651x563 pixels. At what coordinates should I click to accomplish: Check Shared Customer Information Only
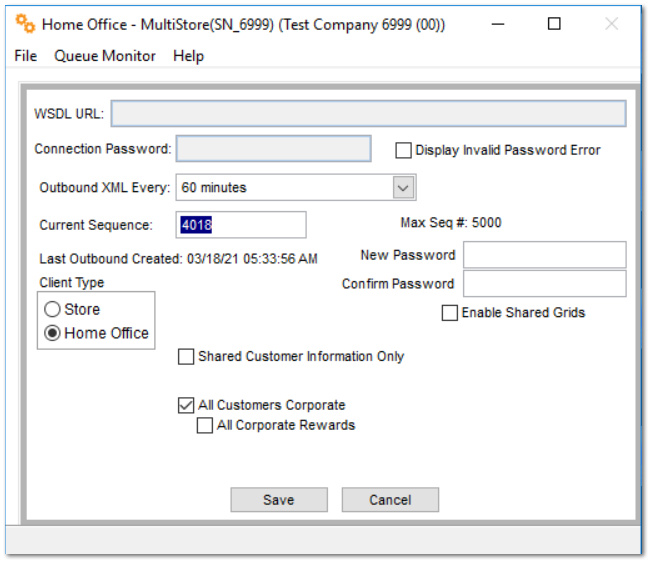click(186, 357)
